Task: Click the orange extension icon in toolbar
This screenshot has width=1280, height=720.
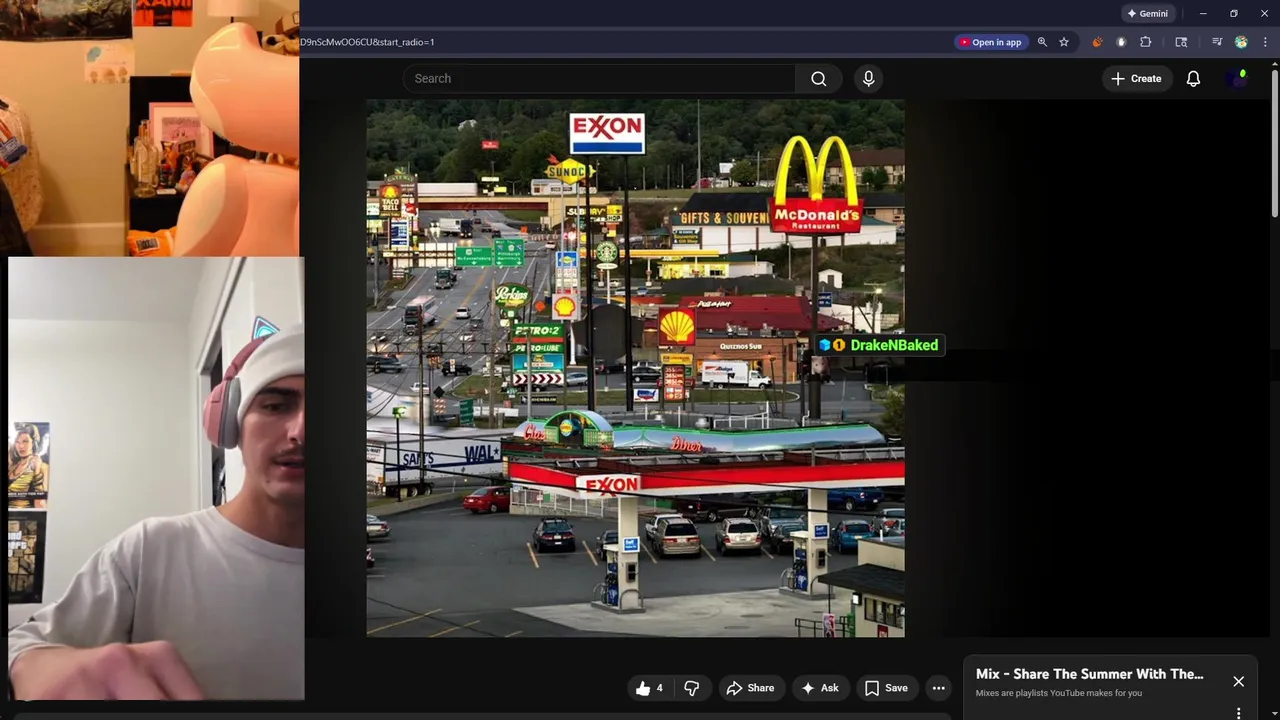Action: pos(1097,42)
